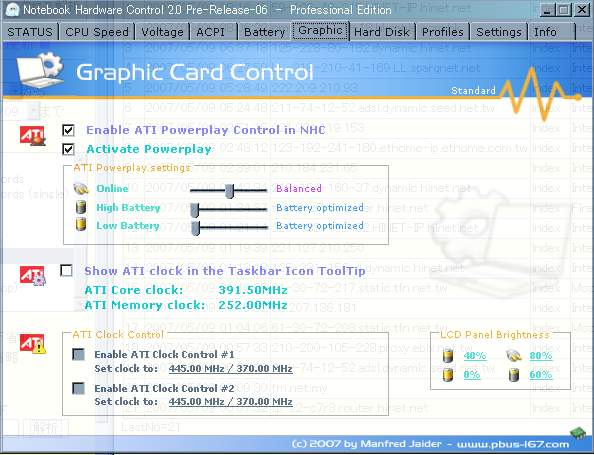Open the Hard Disk tab
The width and height of the screenshot is (594, 455).
pos(382,32)
